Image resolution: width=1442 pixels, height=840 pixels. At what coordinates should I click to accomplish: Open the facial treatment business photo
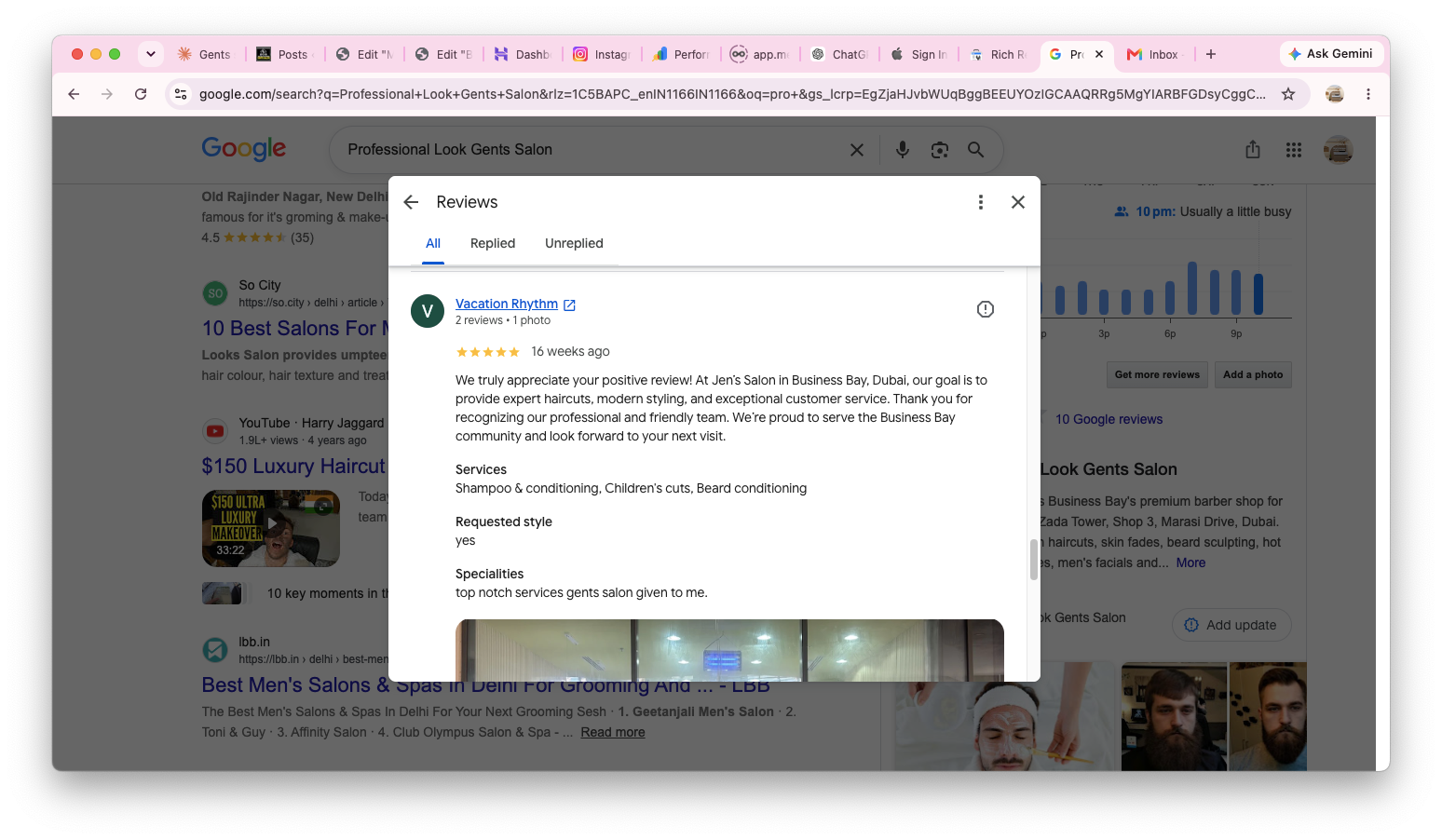point(1004,716)
